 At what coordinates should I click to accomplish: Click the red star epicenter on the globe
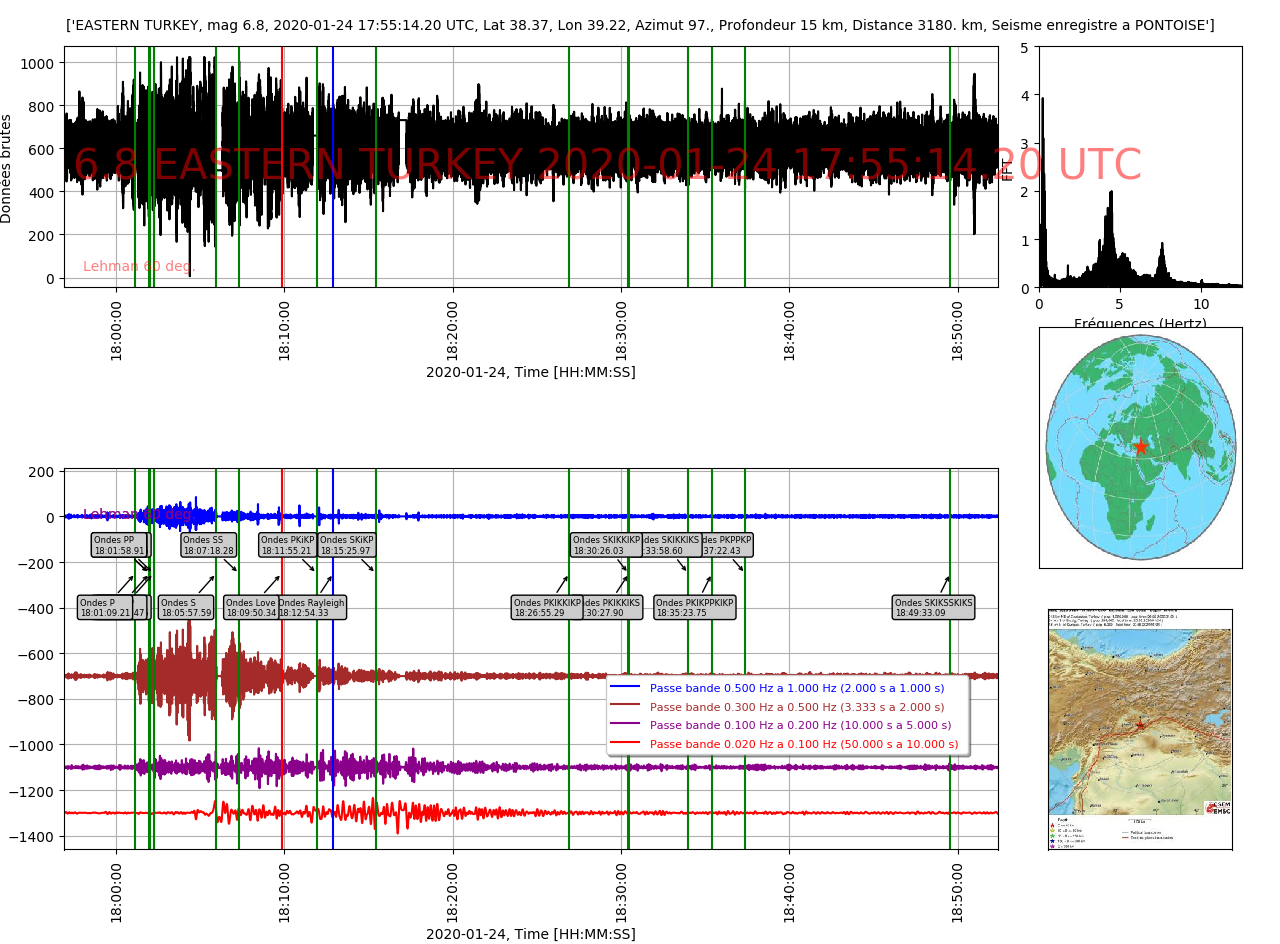[x=1140, y=447]
